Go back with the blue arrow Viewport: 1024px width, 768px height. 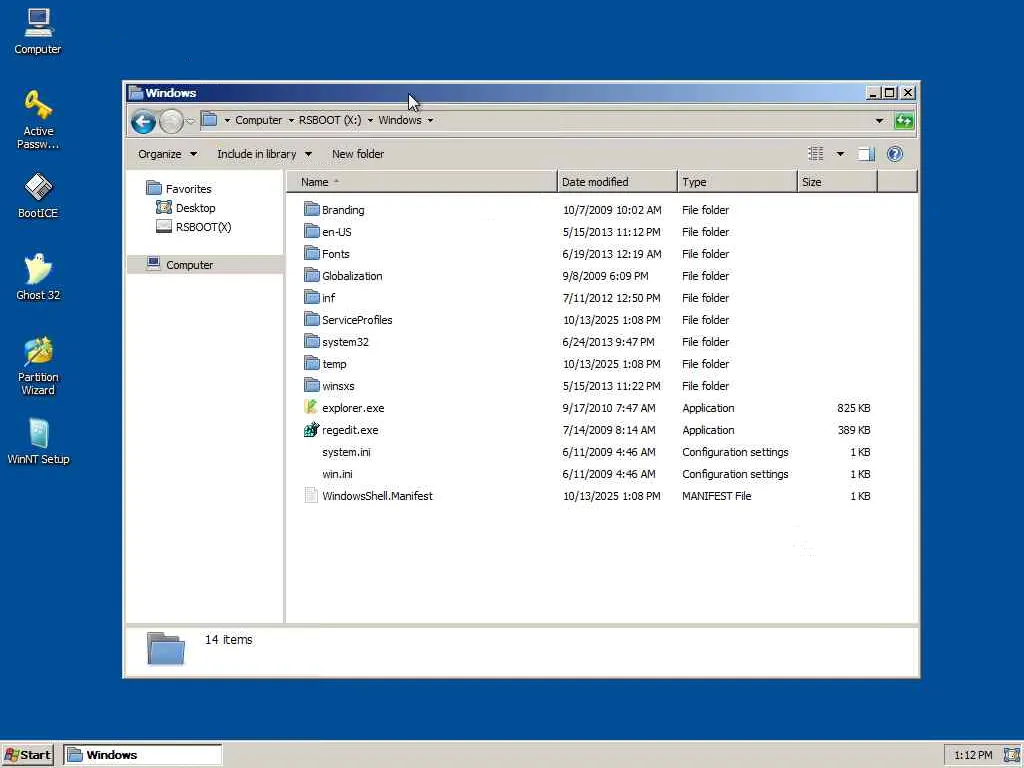(143, 121)
